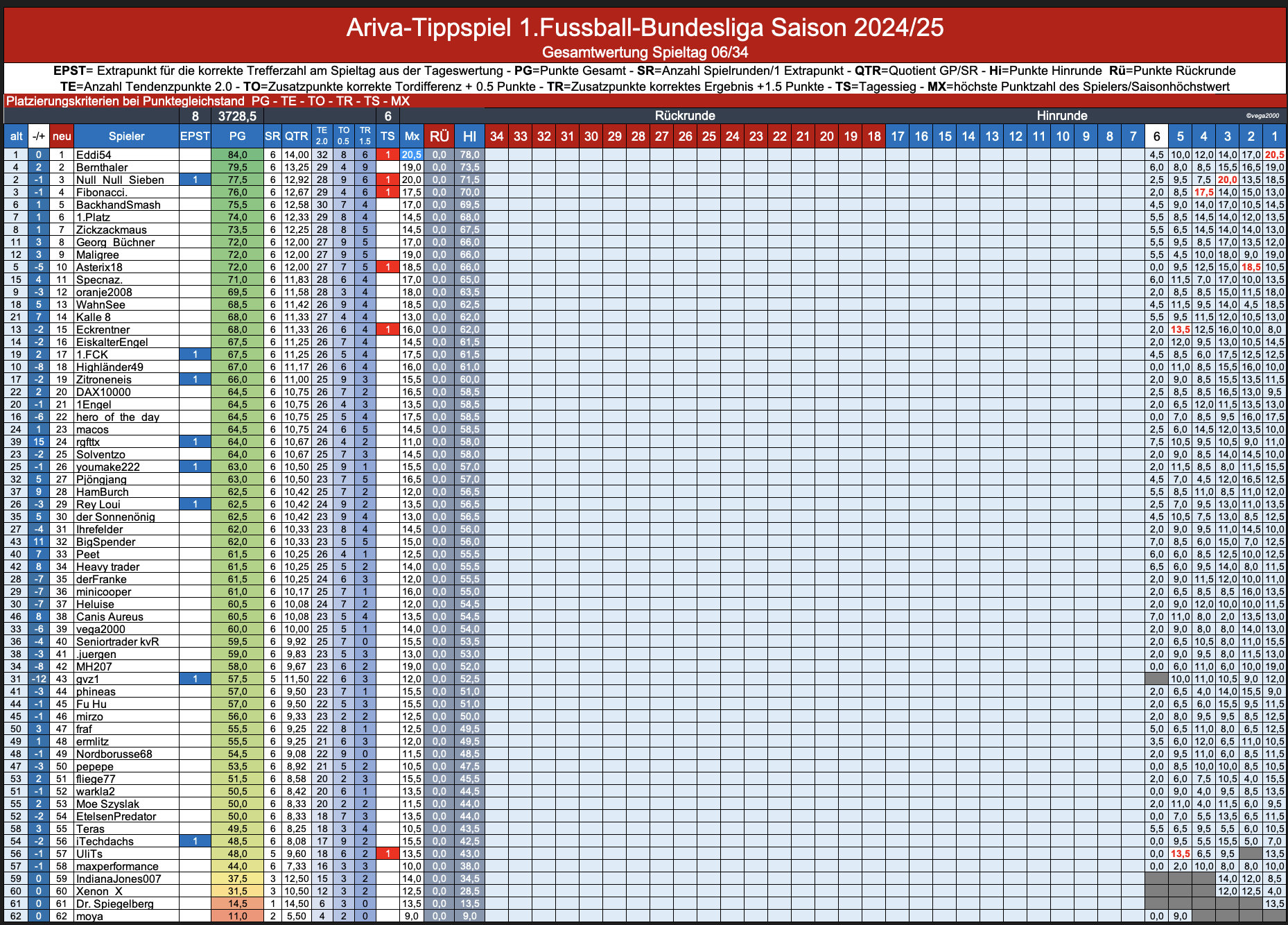Click the 'Spieler' column header

[126, 136]
